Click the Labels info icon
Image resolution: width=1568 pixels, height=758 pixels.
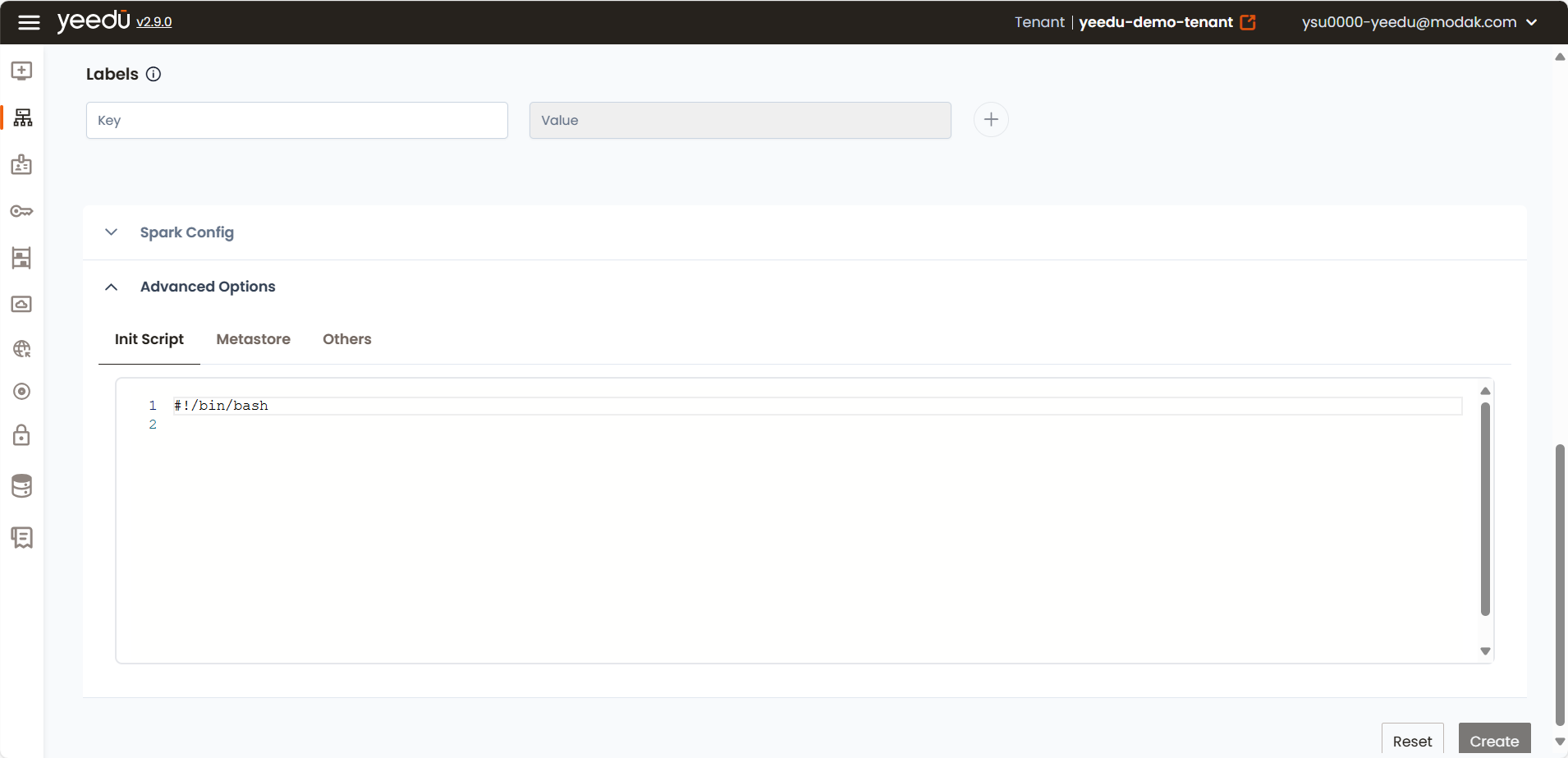click(x=154, y=74)
